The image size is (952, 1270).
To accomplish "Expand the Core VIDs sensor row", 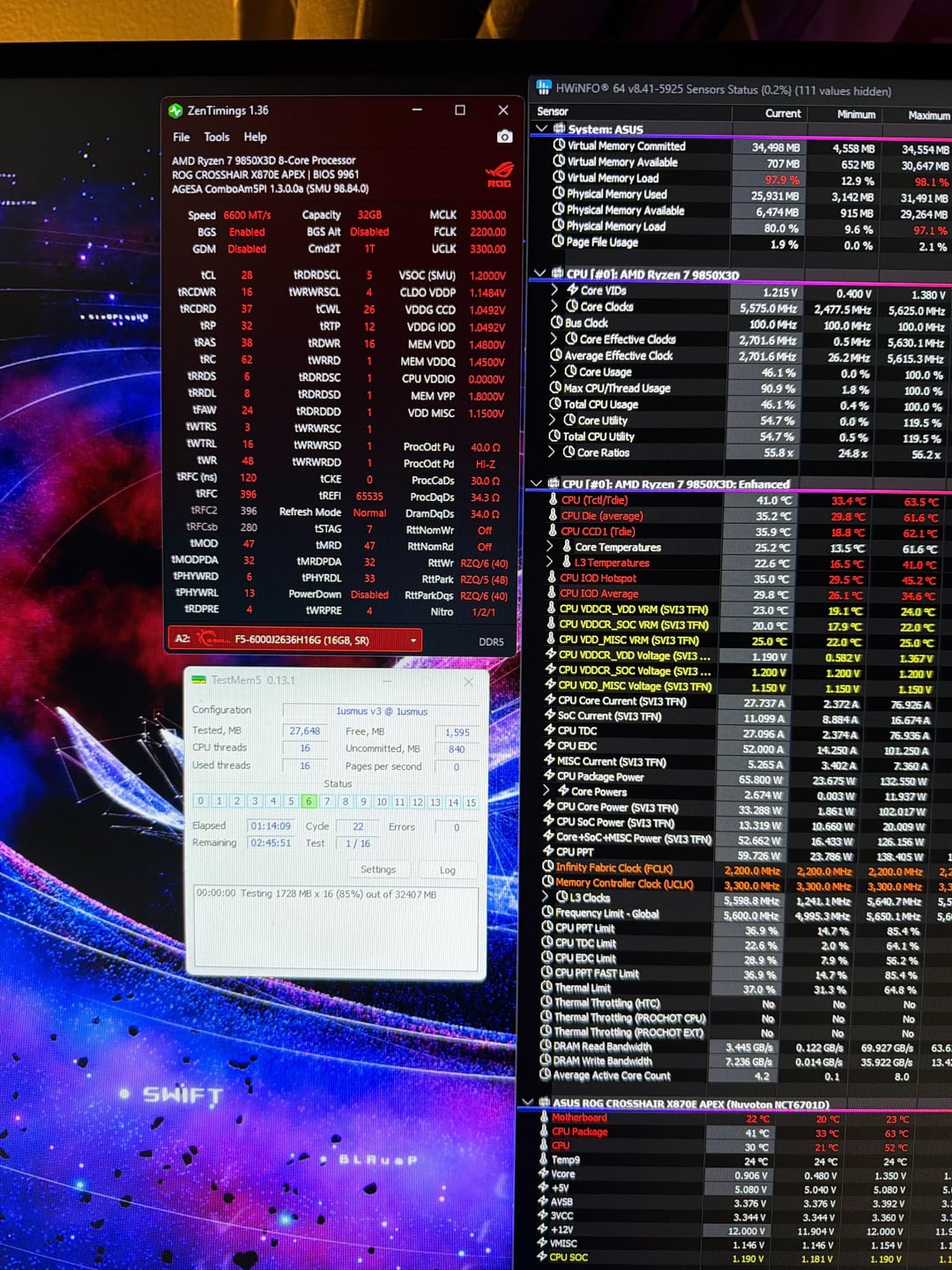I will pyautogui.click(x=554, y=290).
